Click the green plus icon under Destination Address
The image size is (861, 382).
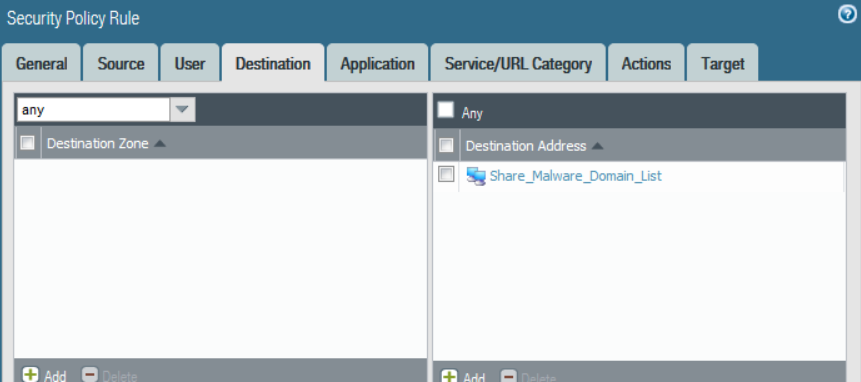point(450,377)
